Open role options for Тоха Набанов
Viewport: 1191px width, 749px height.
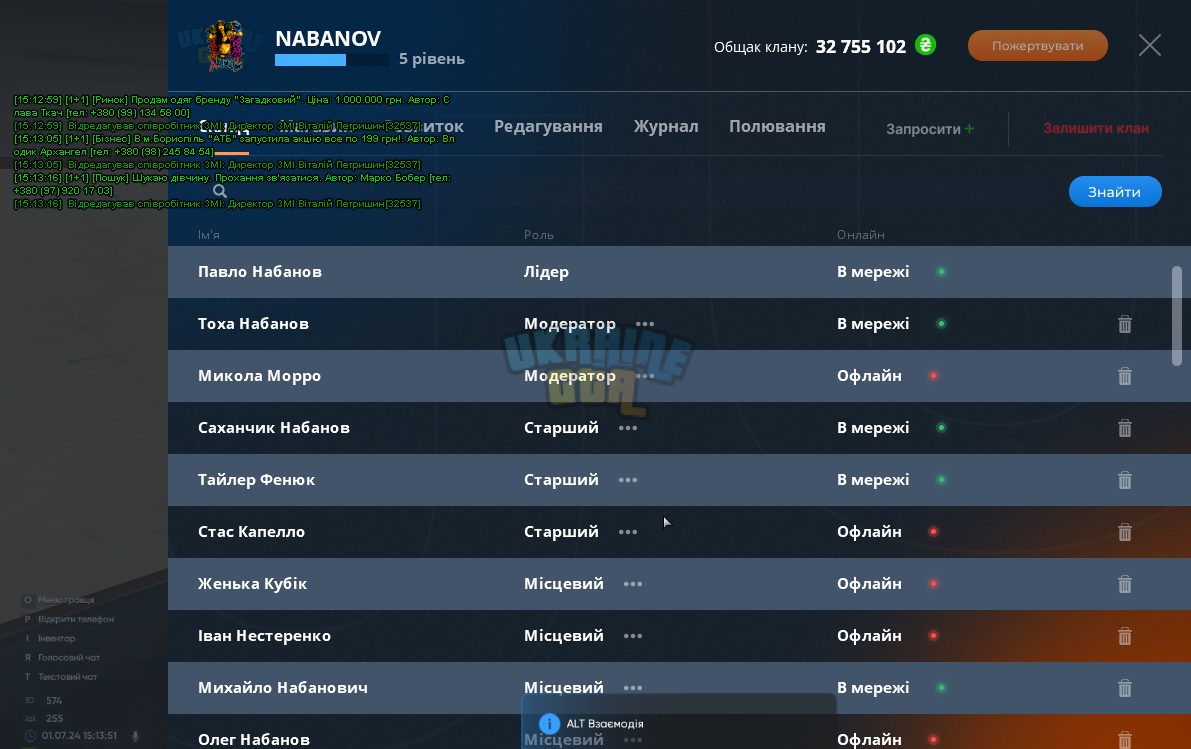(x=645, y=324)
